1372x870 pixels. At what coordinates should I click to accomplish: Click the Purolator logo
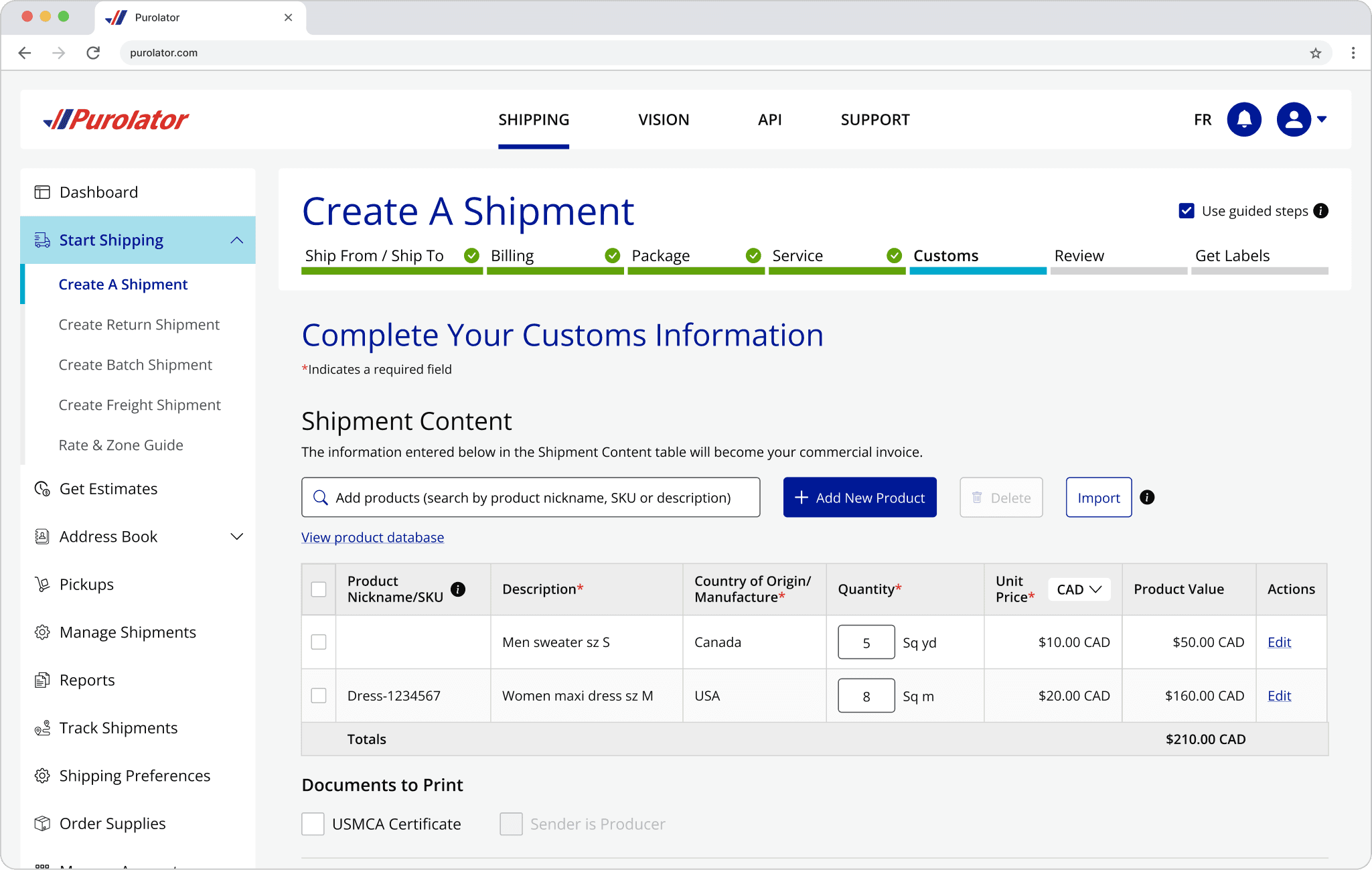(x=116, y=119)
